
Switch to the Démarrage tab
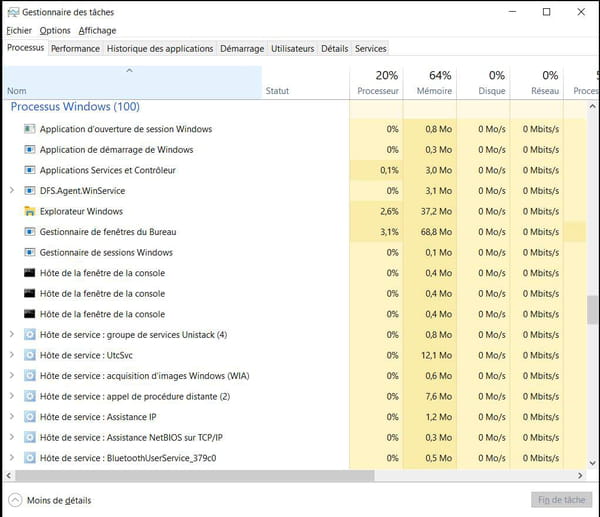242,49
